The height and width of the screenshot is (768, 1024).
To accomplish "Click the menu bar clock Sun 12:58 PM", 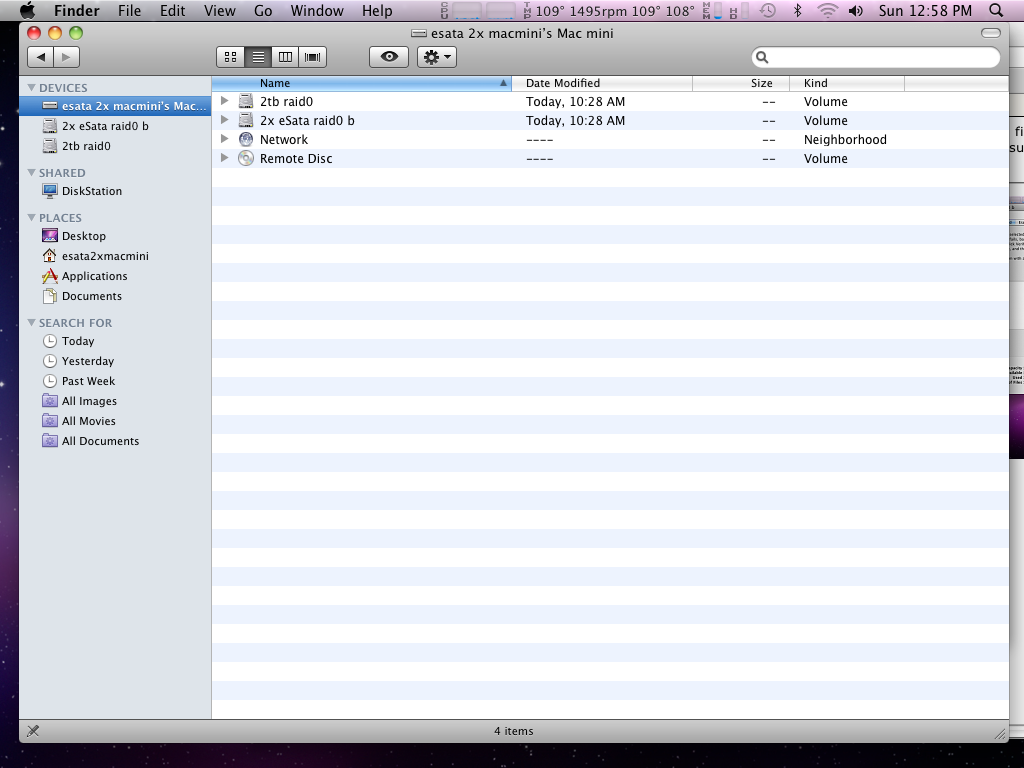I will 925,11.
